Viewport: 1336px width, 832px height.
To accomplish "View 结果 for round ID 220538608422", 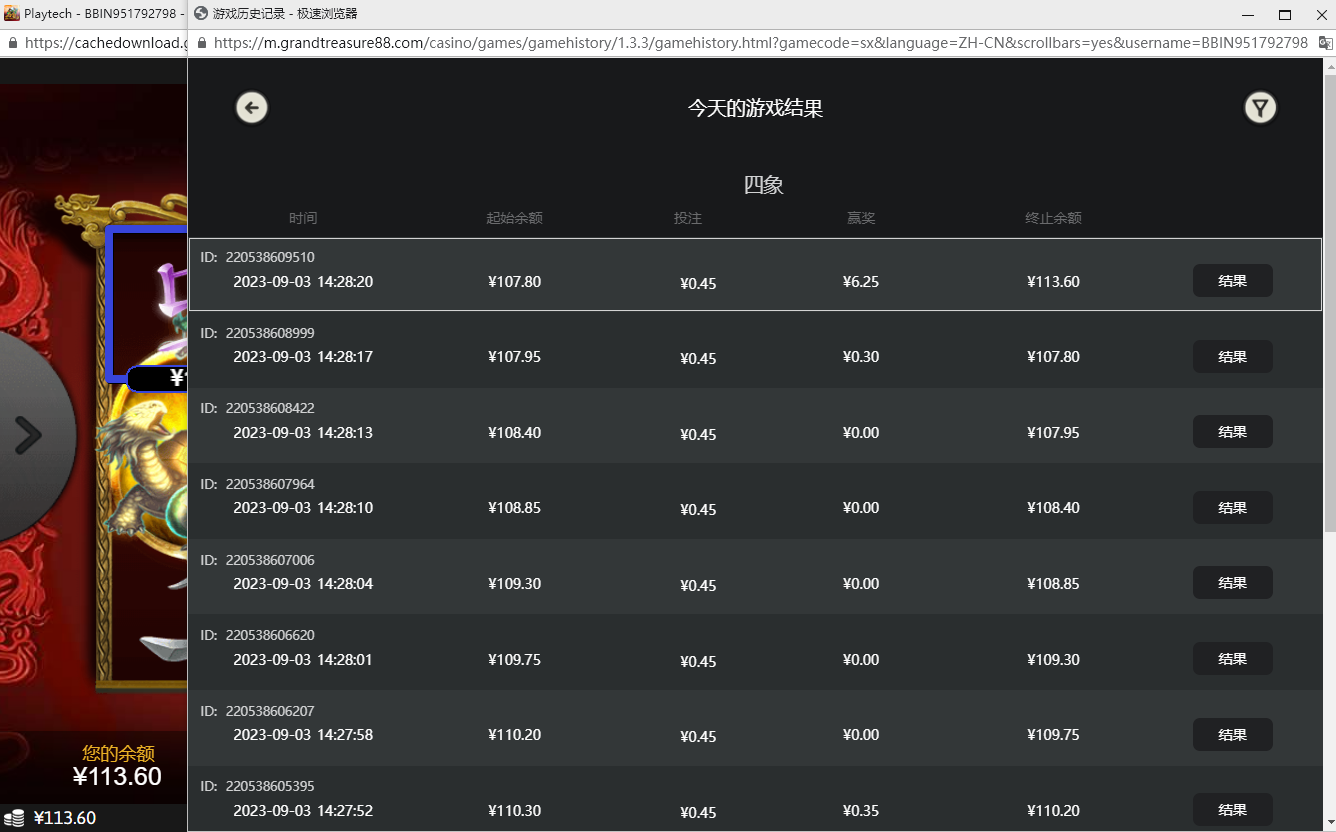I will (1232, 432).
